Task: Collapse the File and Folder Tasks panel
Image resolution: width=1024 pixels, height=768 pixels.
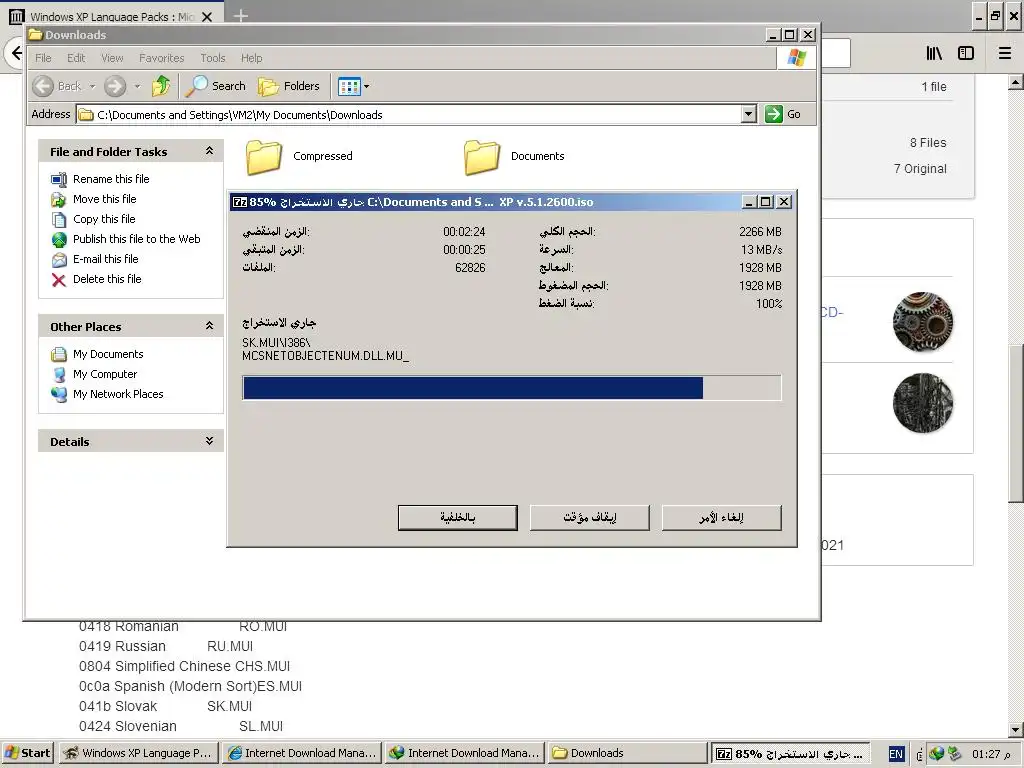Action: click(x=209, y=151)
